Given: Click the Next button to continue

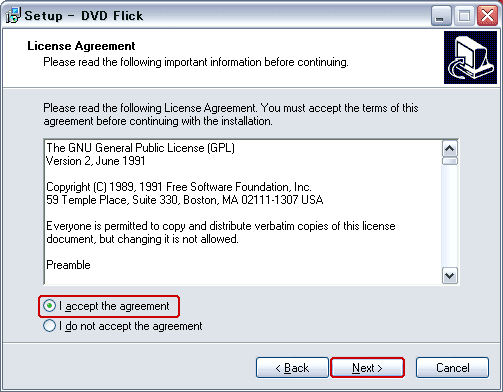Looking at the screenshot, I should coord(367,368).
